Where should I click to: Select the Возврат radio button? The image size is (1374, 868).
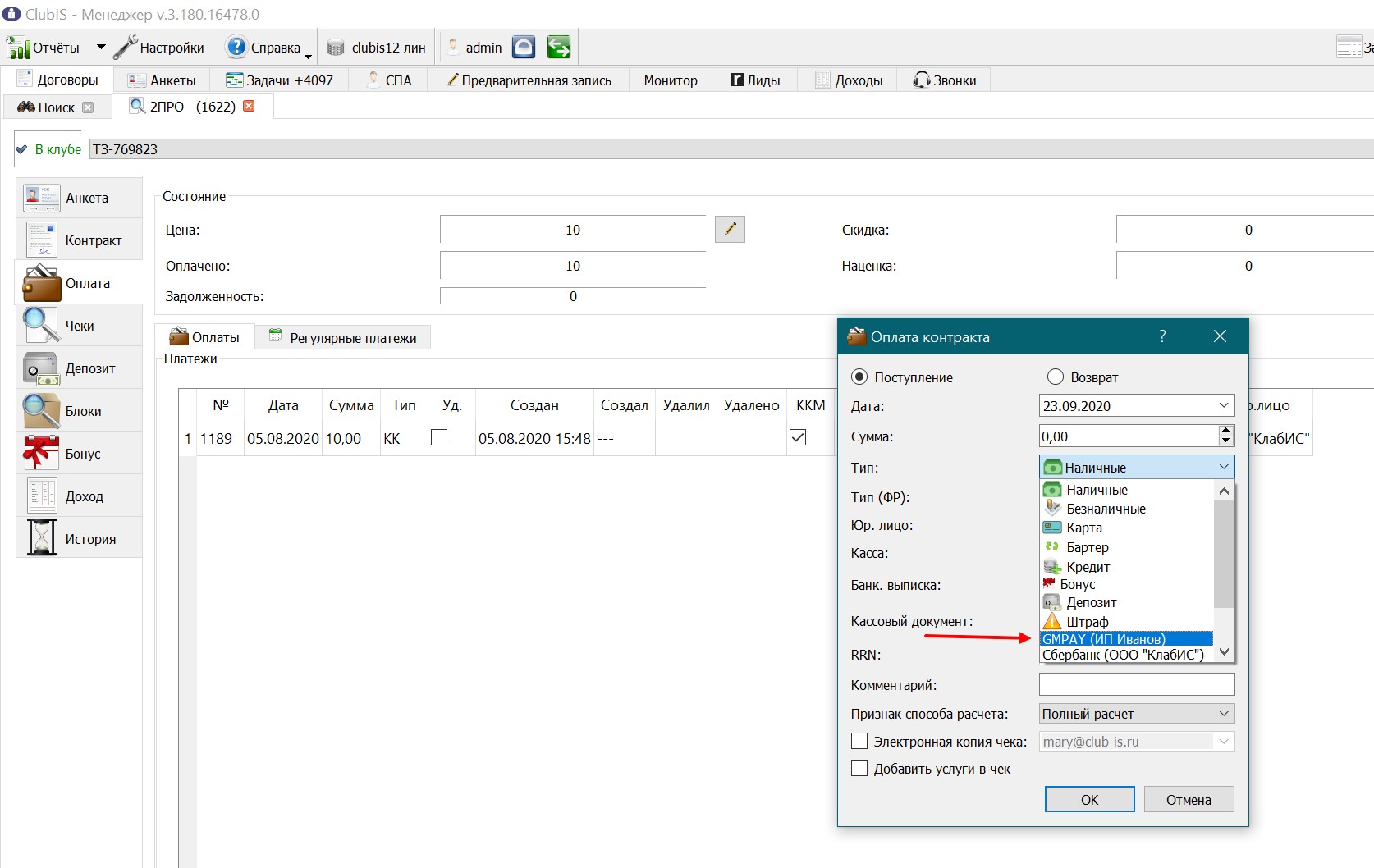tap(1056, 377)
